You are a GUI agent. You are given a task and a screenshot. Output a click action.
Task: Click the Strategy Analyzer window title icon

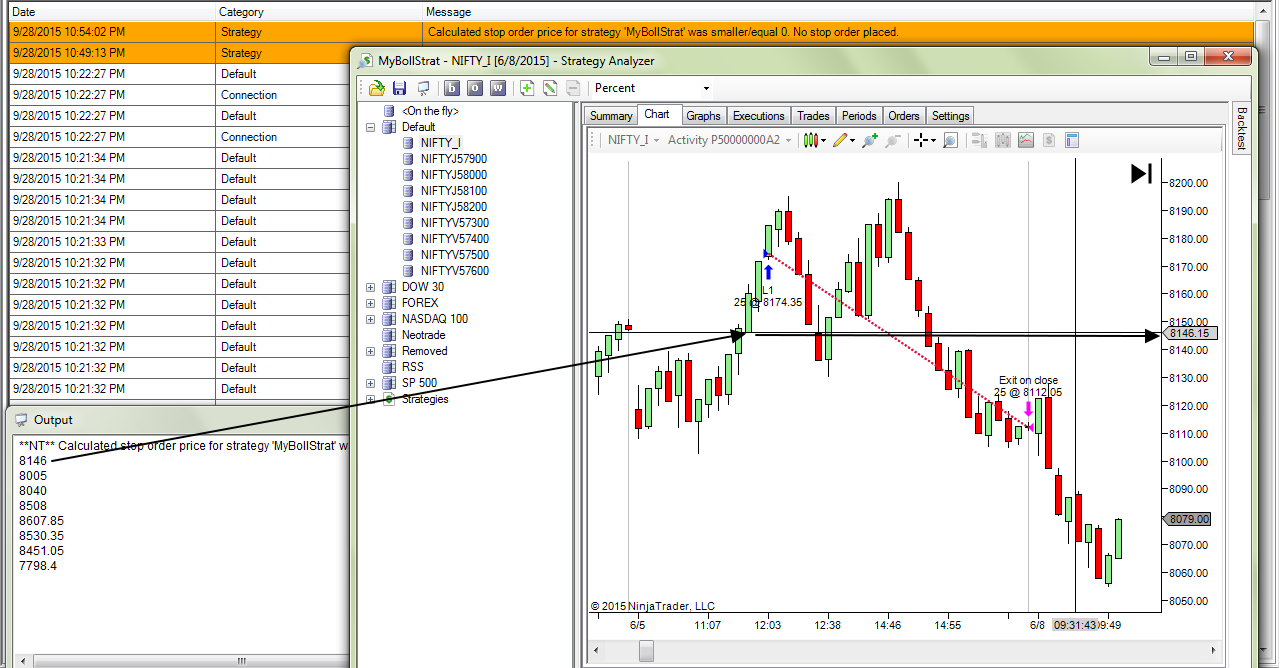pyautogui.click(x=365, y=61)
